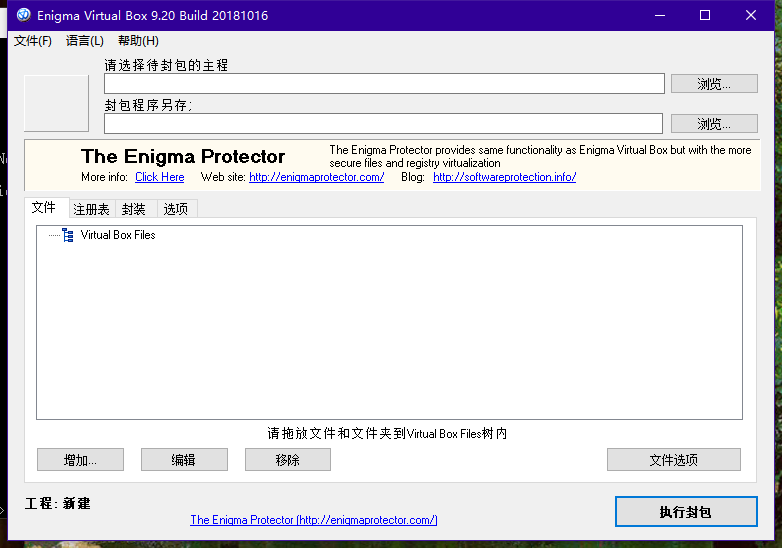782x548 pixels.
Task: Click 浏览 button for main program
Action: coord(714,84)
